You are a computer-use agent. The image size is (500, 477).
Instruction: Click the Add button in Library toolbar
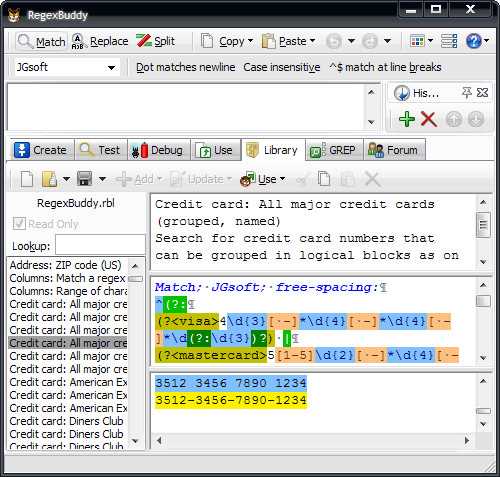(139, 179)
